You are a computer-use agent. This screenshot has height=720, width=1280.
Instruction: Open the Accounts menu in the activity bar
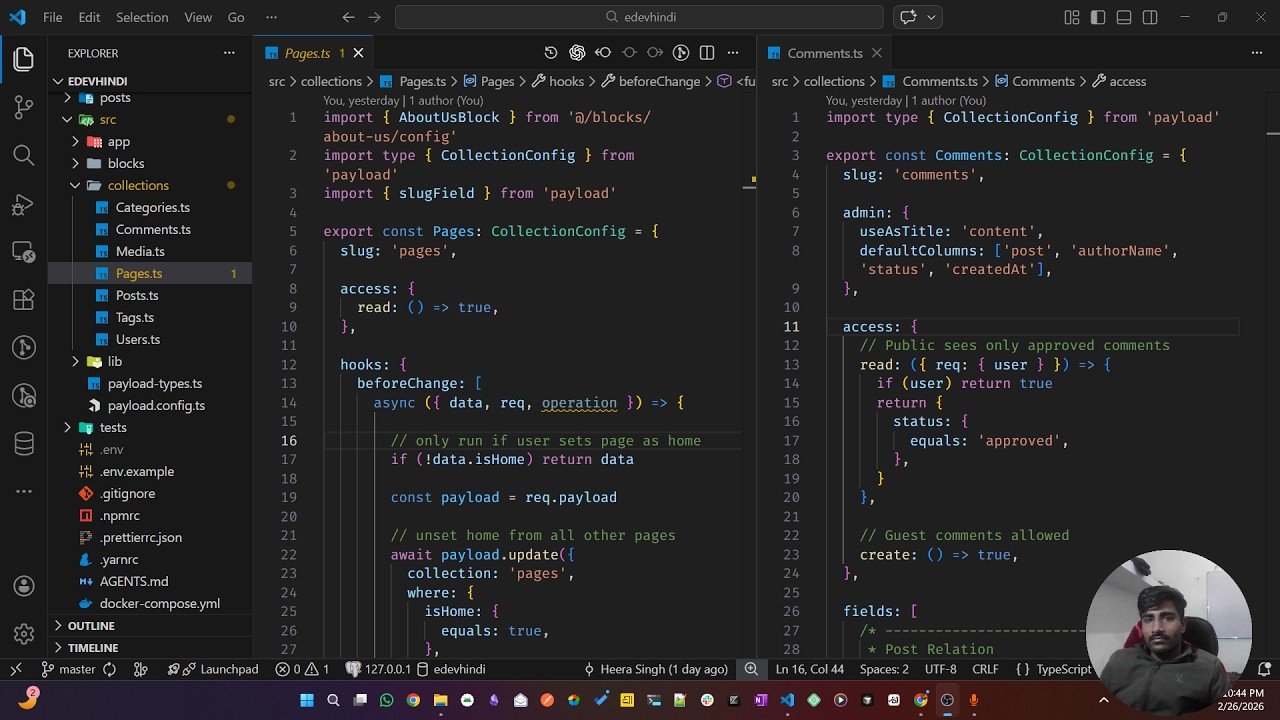(24, 586)
